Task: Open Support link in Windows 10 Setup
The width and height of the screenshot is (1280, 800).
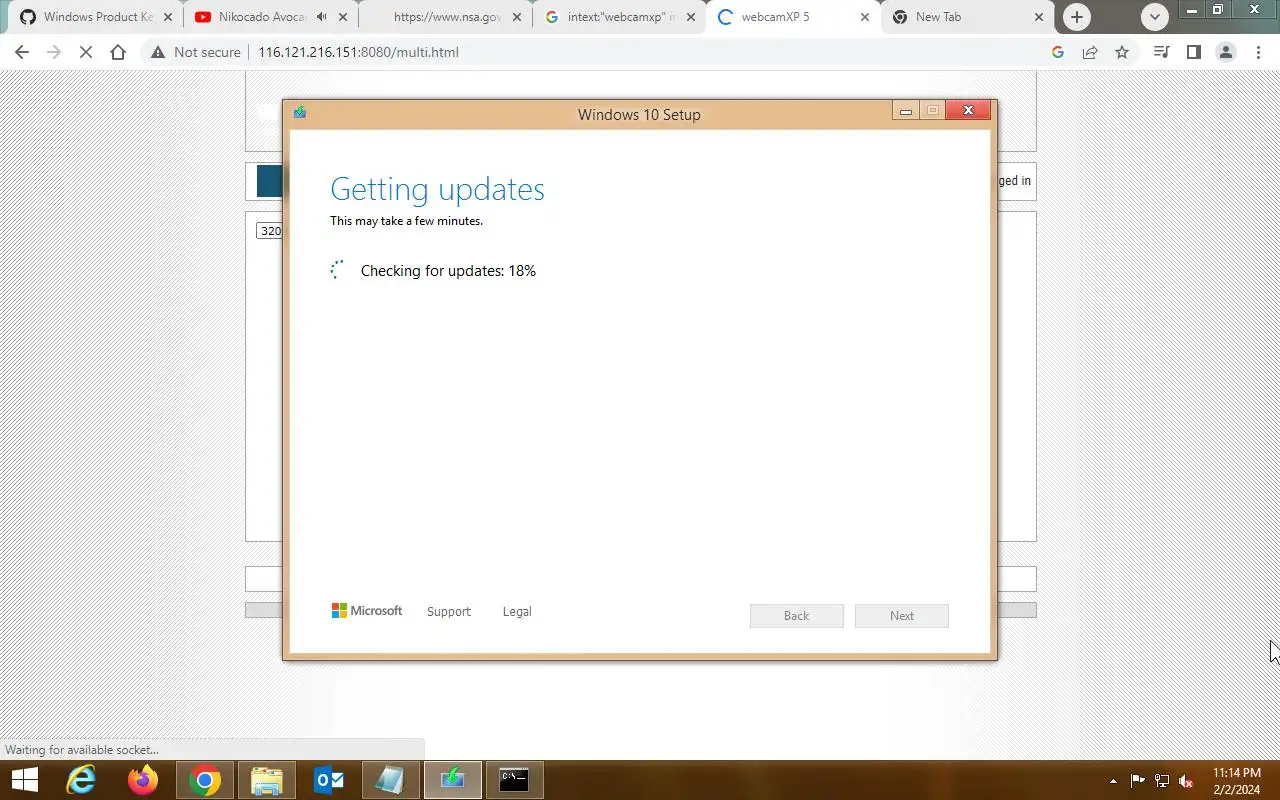Action: pos(448,611)
